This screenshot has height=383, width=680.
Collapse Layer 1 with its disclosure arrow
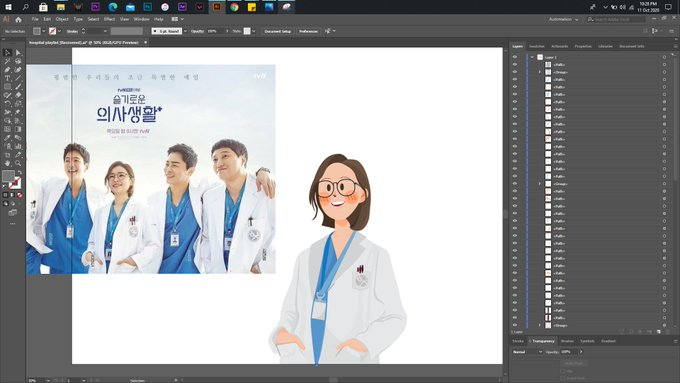[x=532, y=57]
